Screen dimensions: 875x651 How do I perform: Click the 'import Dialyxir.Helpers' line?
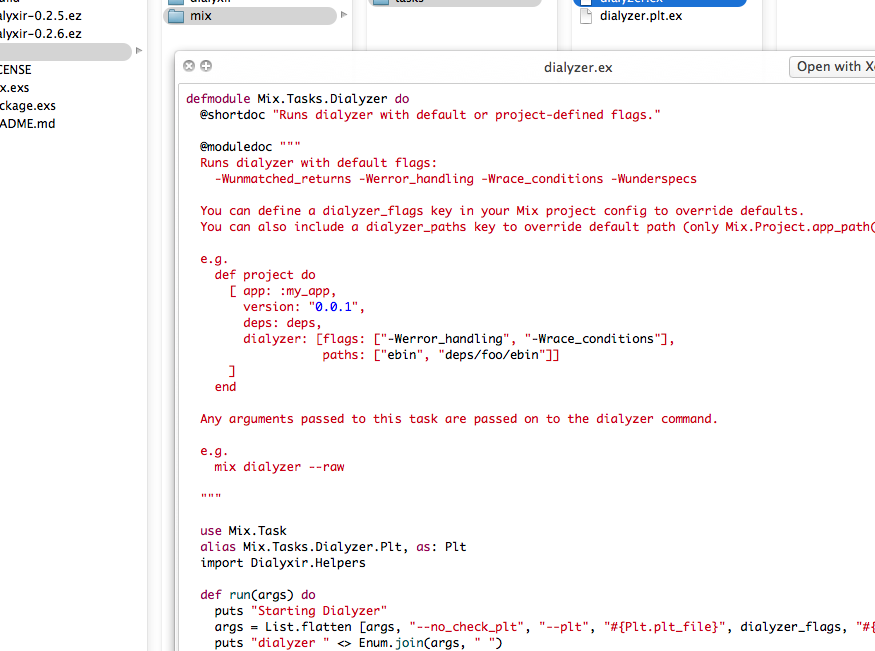pos(283,563)
